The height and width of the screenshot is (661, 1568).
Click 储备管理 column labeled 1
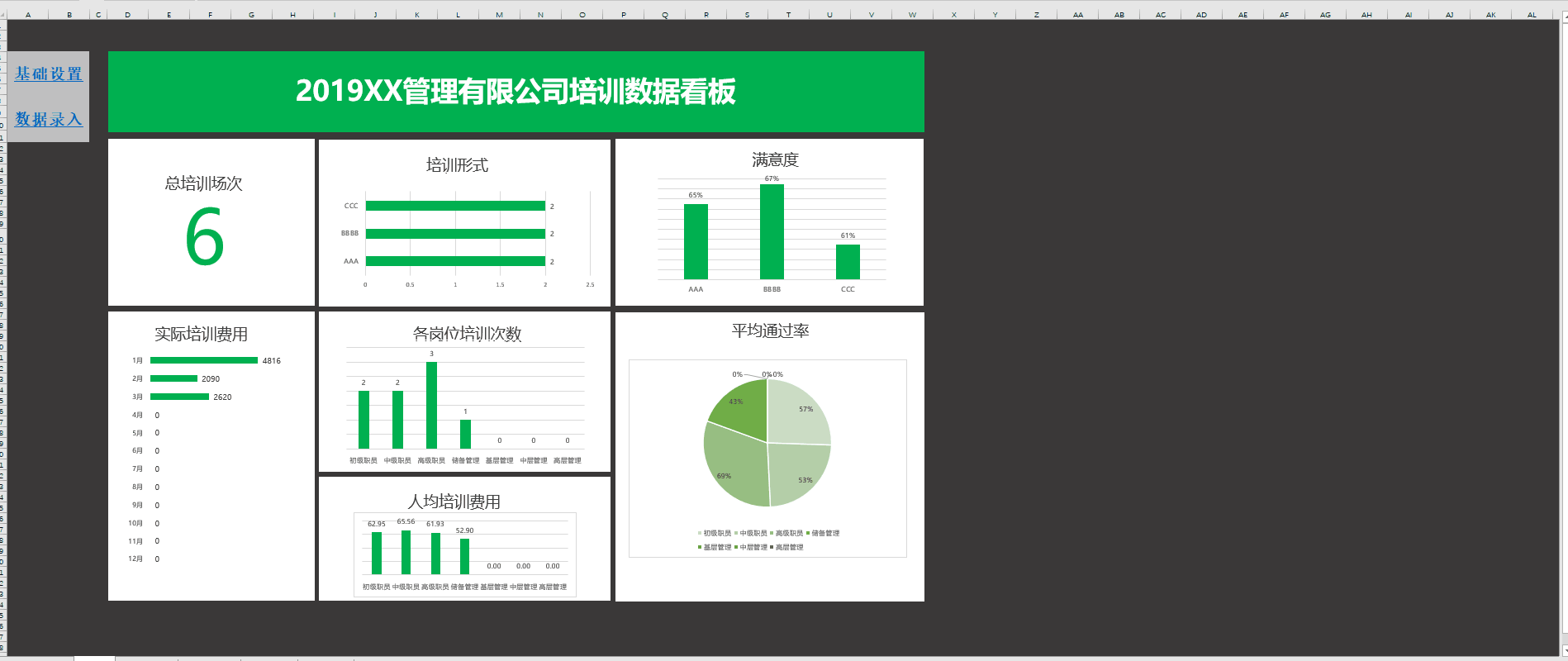[x=465, y=434]
